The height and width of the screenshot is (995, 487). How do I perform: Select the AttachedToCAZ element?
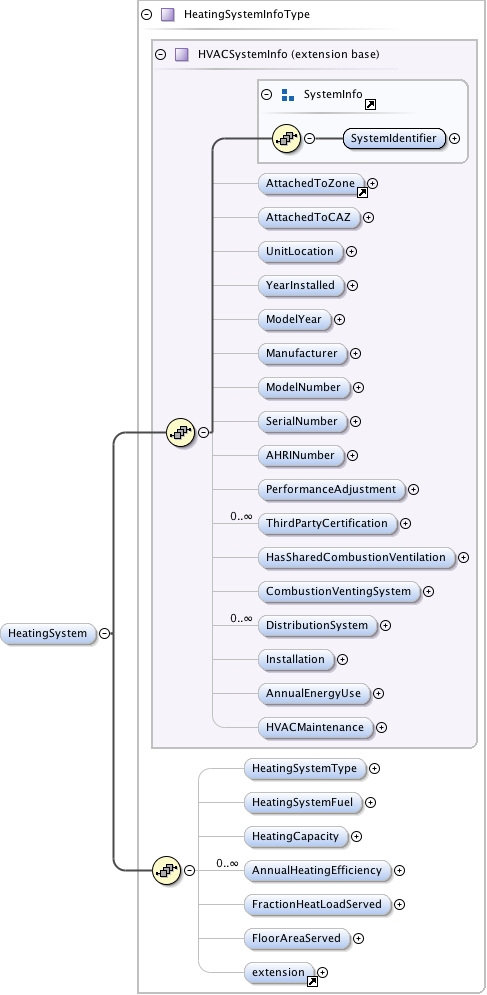click(x=309, y=217)
